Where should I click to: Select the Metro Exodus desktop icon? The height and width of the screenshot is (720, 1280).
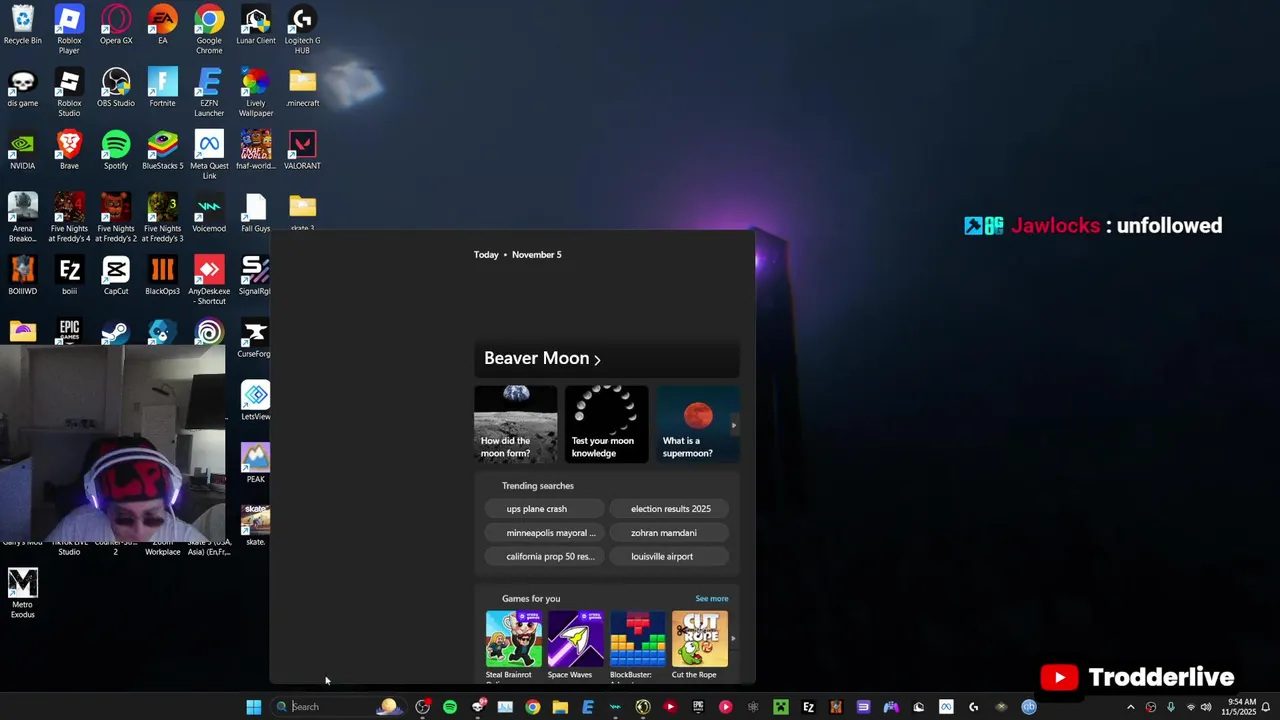point(22,594)
